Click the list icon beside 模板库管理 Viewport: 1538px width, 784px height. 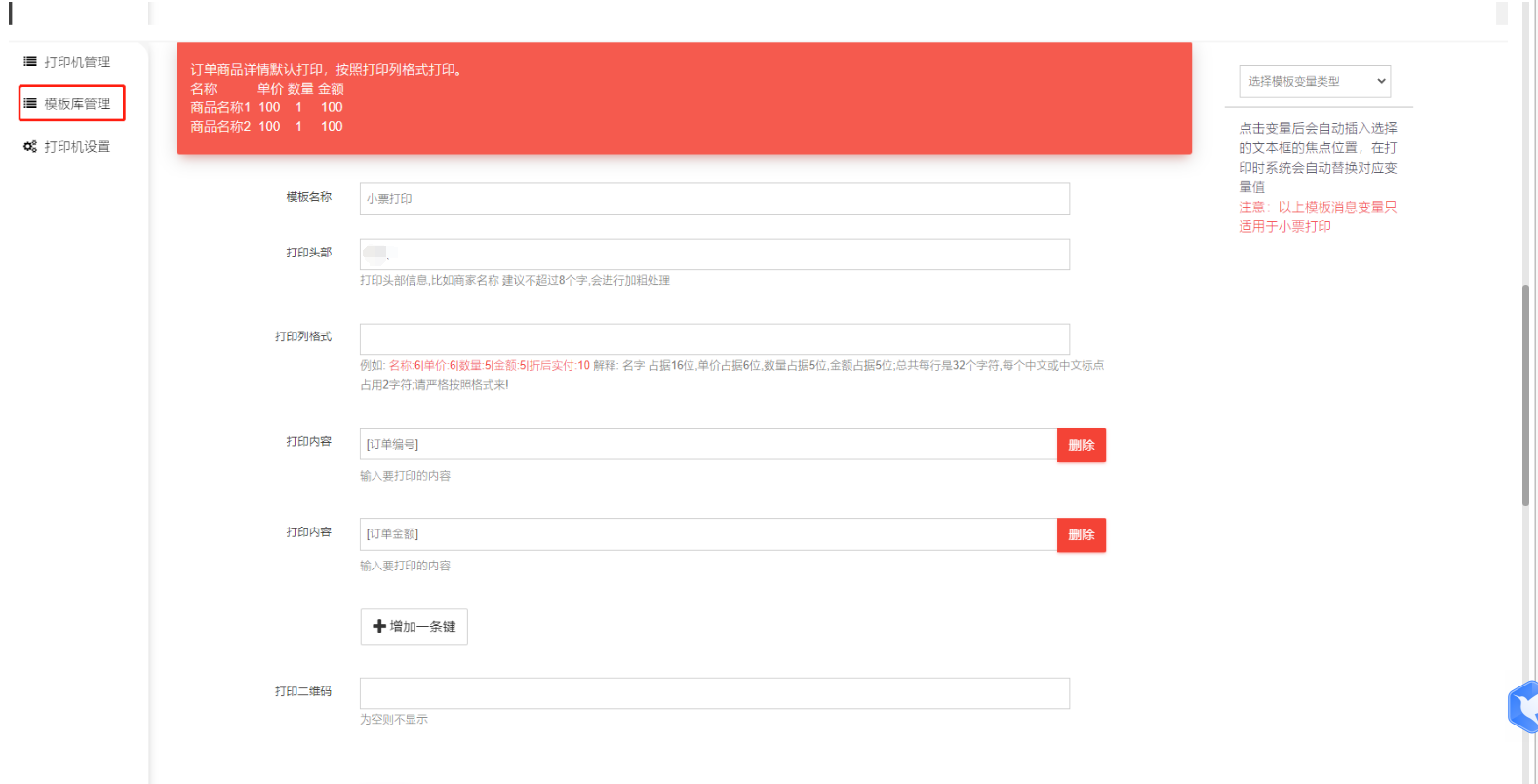pyautogui.click(x=30, y=103)
